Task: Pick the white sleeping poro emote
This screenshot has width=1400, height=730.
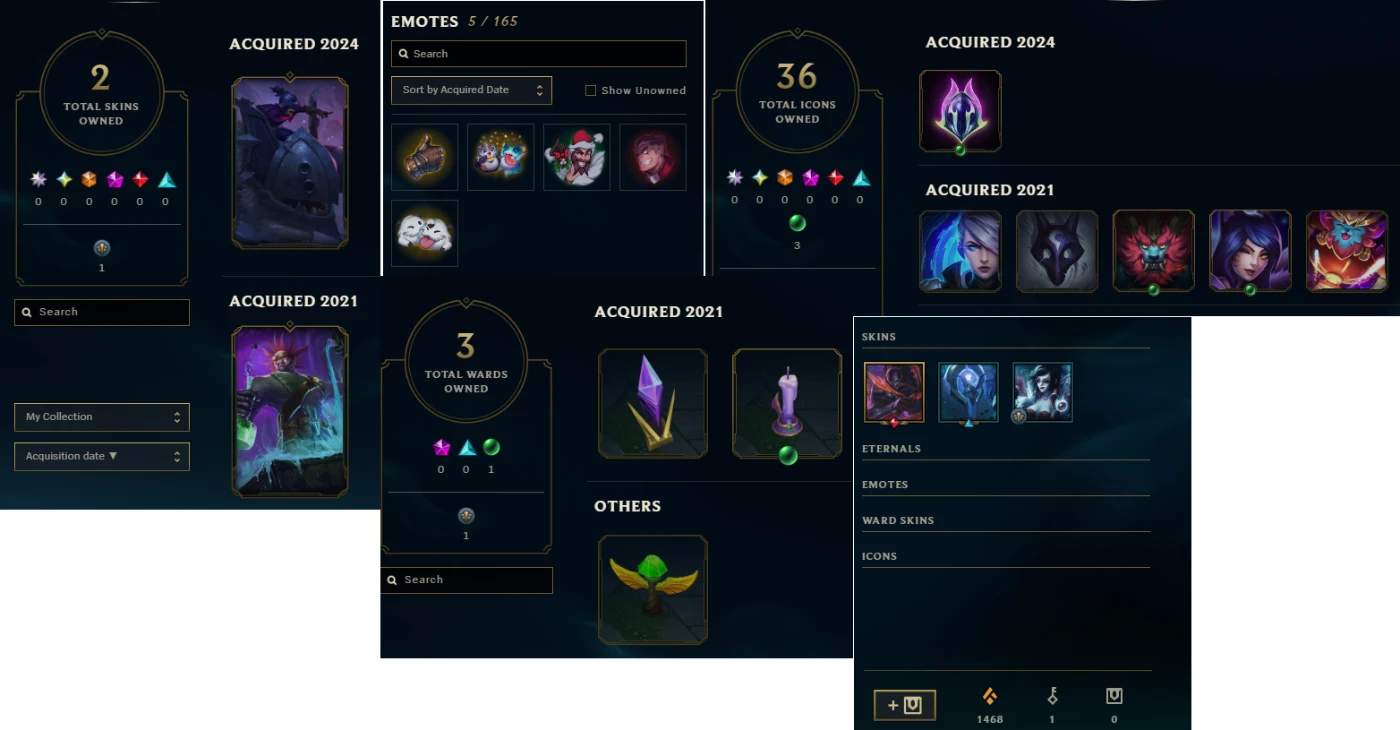Action: click(x=424, y=233)
